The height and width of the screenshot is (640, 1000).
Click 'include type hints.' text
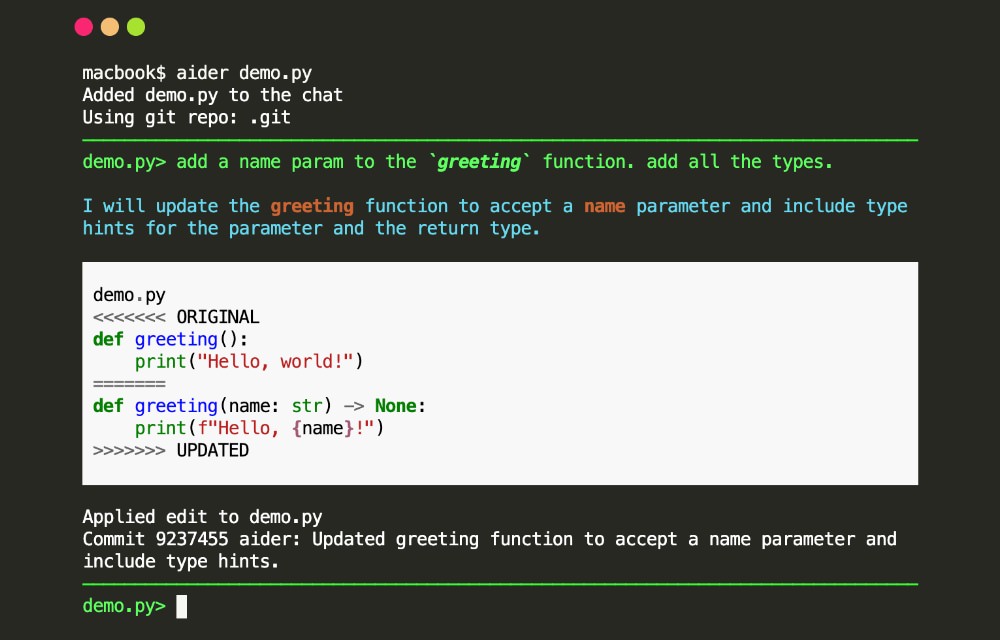coord(180,562)
